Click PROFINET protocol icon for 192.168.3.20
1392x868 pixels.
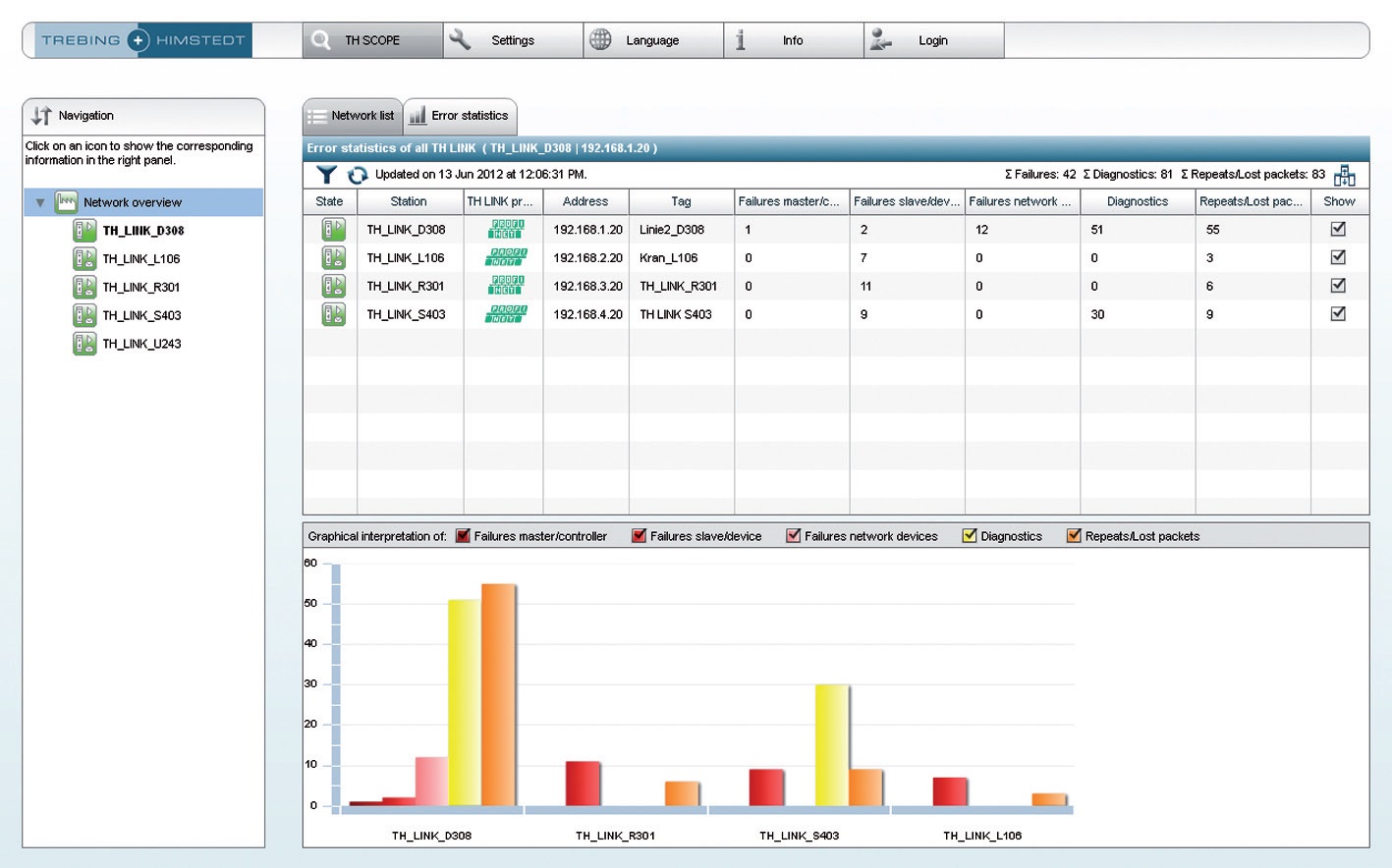506,286
